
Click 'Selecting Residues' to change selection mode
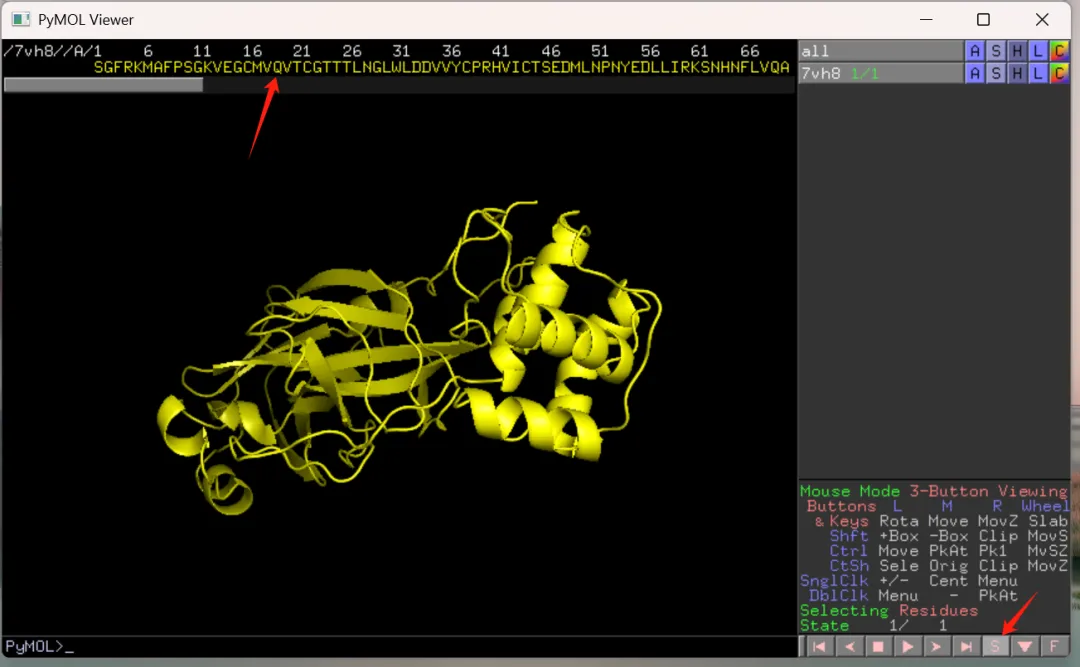(889, 610)
